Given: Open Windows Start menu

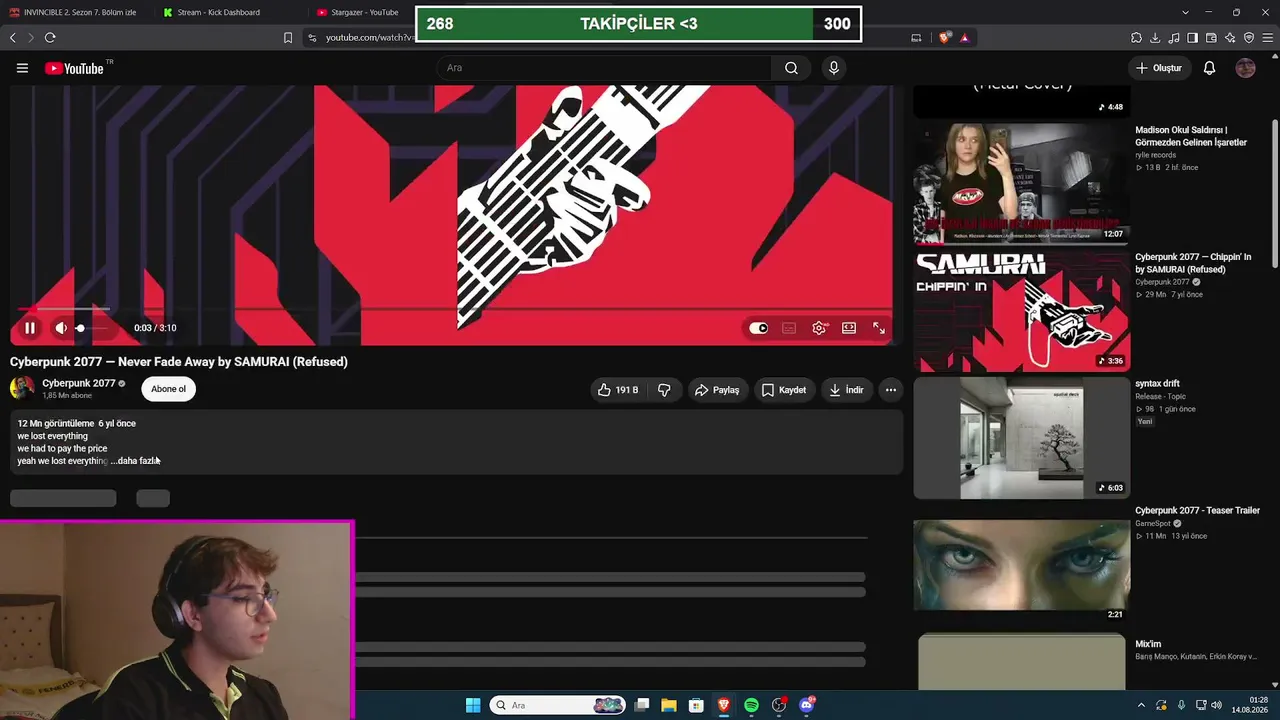Looking at the screenshot, I should 473,705.
